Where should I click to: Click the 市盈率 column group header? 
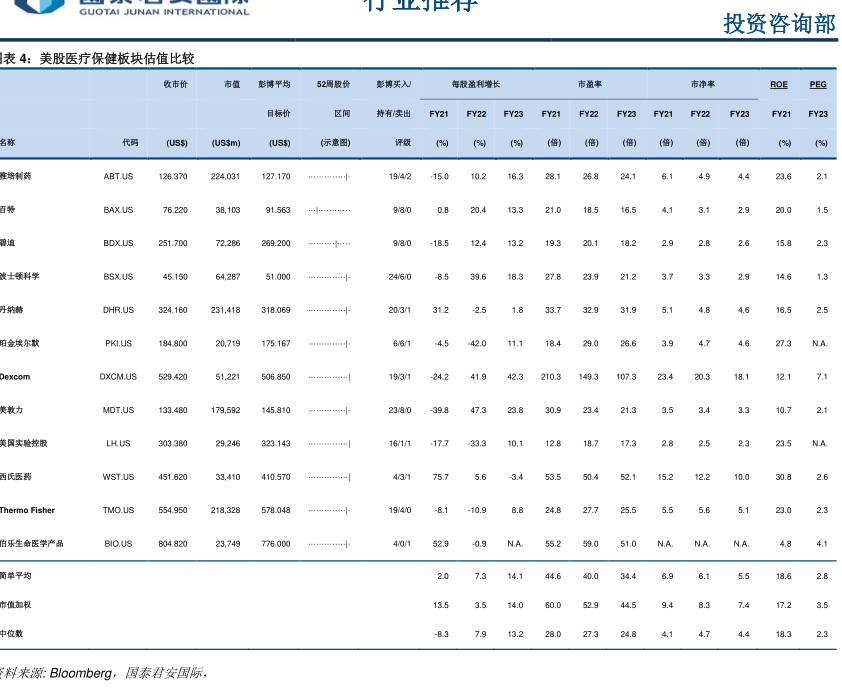point(589,85)
